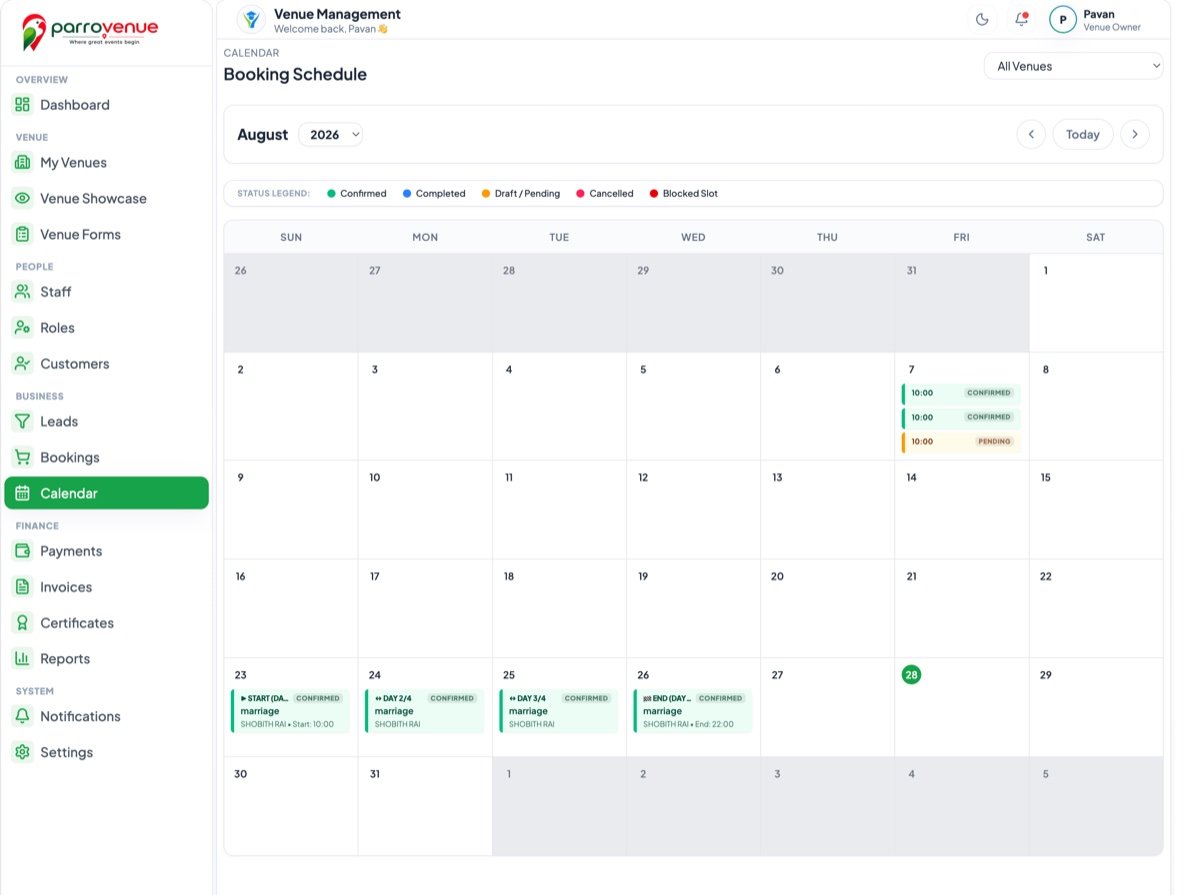
Task: Click the Parrovenue logo
Action: 90,32
